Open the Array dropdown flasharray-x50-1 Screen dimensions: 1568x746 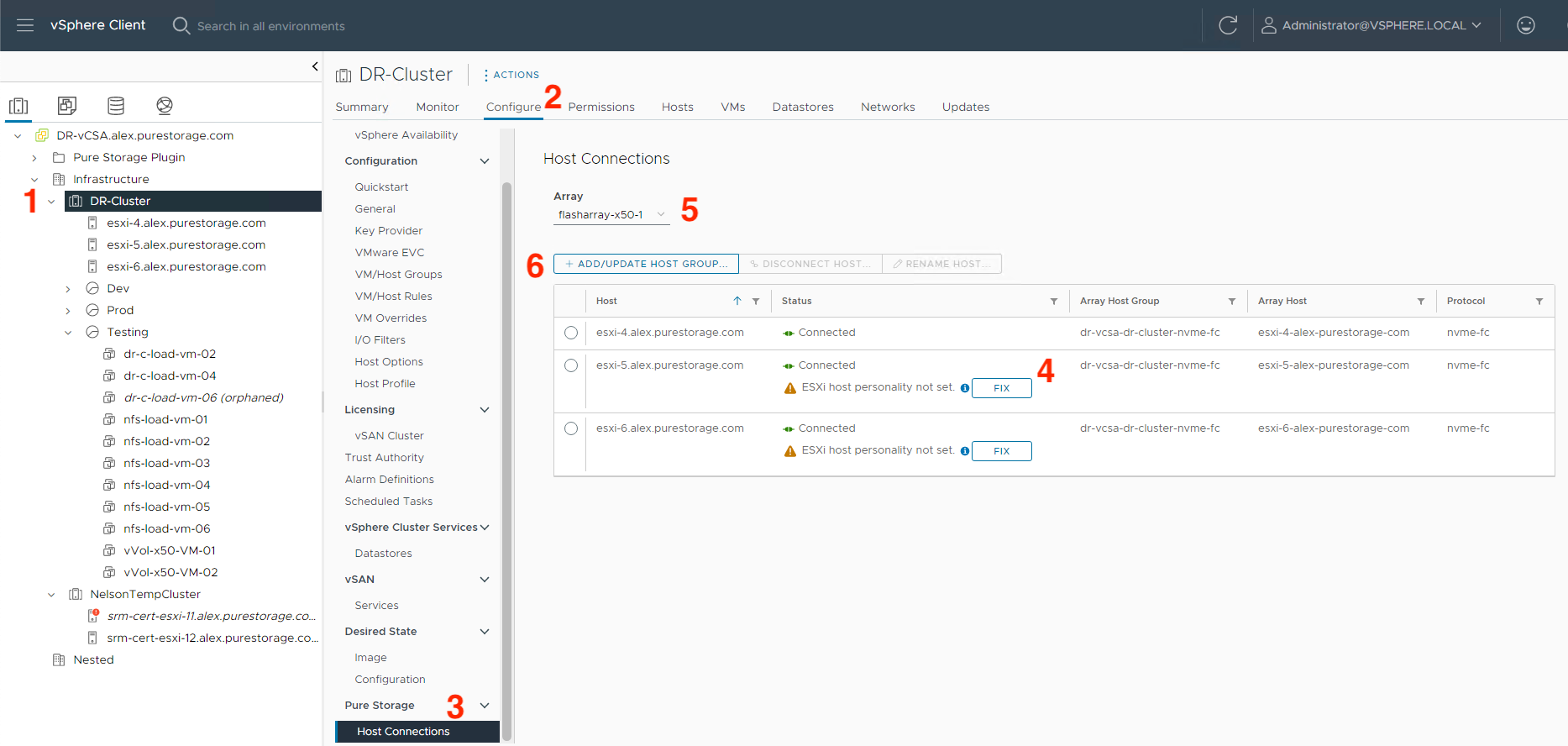click(x=611, y=215)
